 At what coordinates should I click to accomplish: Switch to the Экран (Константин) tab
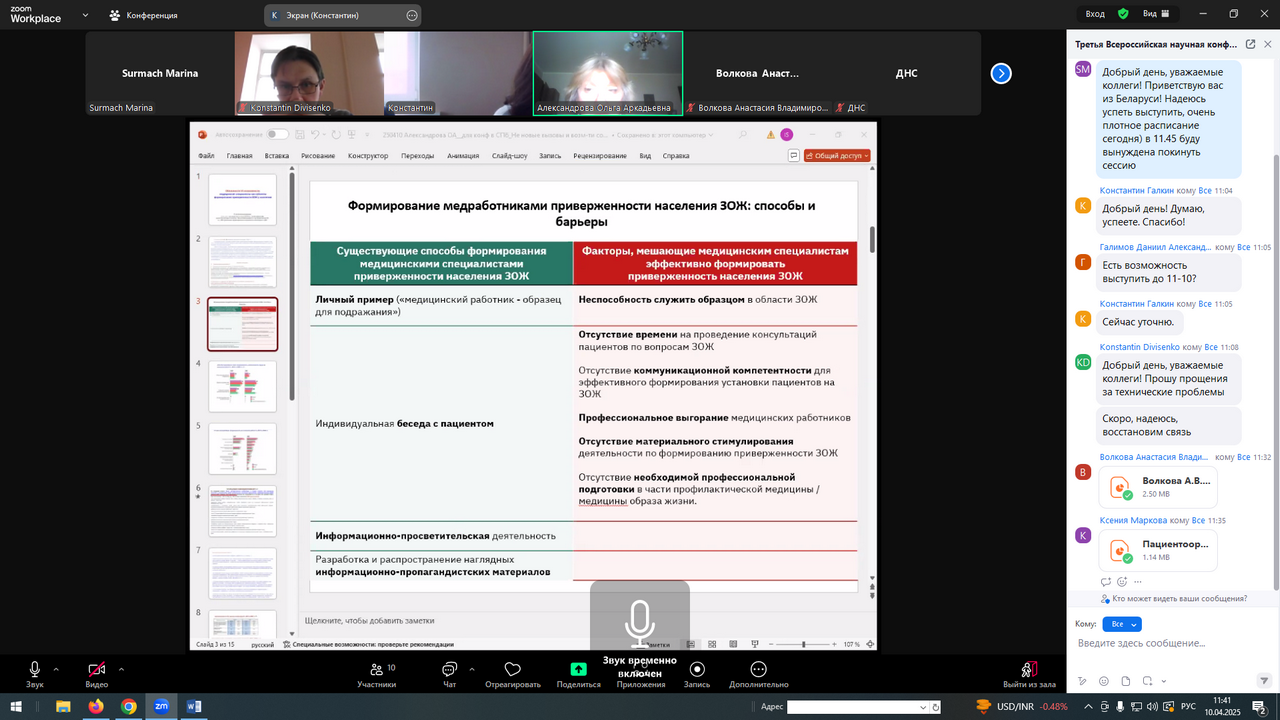(x=343, y=15)
